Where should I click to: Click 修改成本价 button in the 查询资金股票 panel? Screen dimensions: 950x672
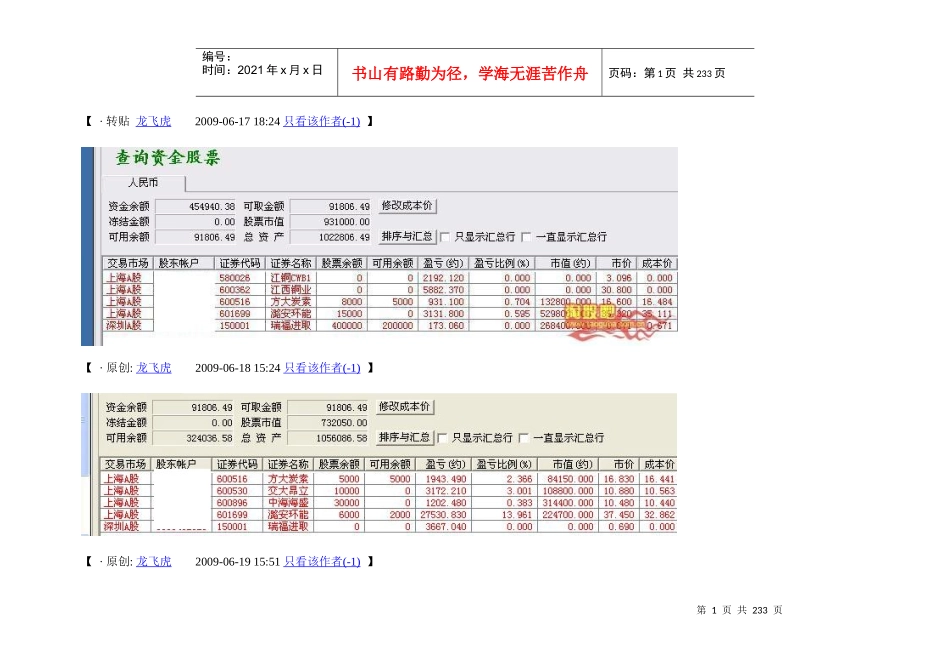click(x=408, y=206)
